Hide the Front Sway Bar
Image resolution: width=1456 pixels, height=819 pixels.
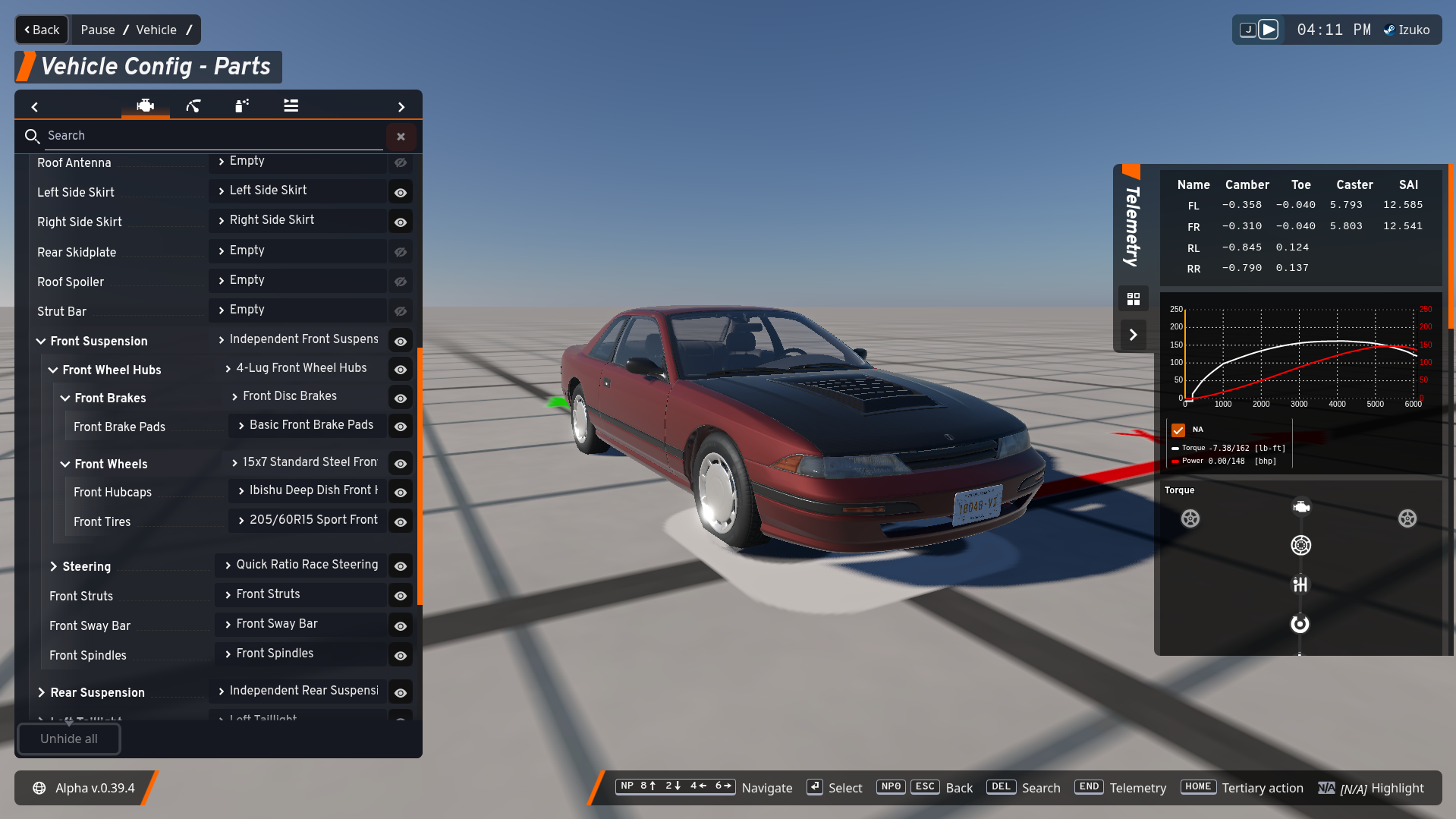pos(401,626)
